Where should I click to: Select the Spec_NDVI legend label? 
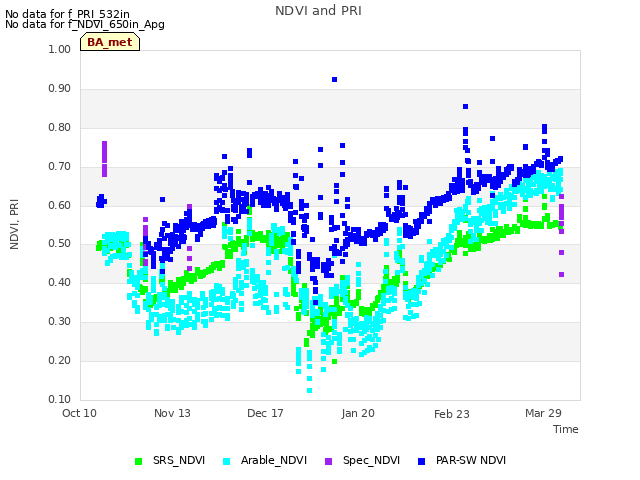click(x=371, y=460)
